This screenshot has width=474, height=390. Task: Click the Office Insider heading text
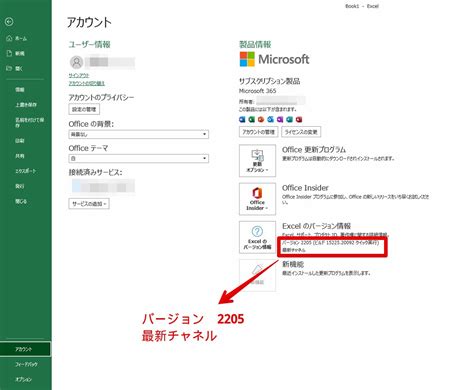[305, 188]
